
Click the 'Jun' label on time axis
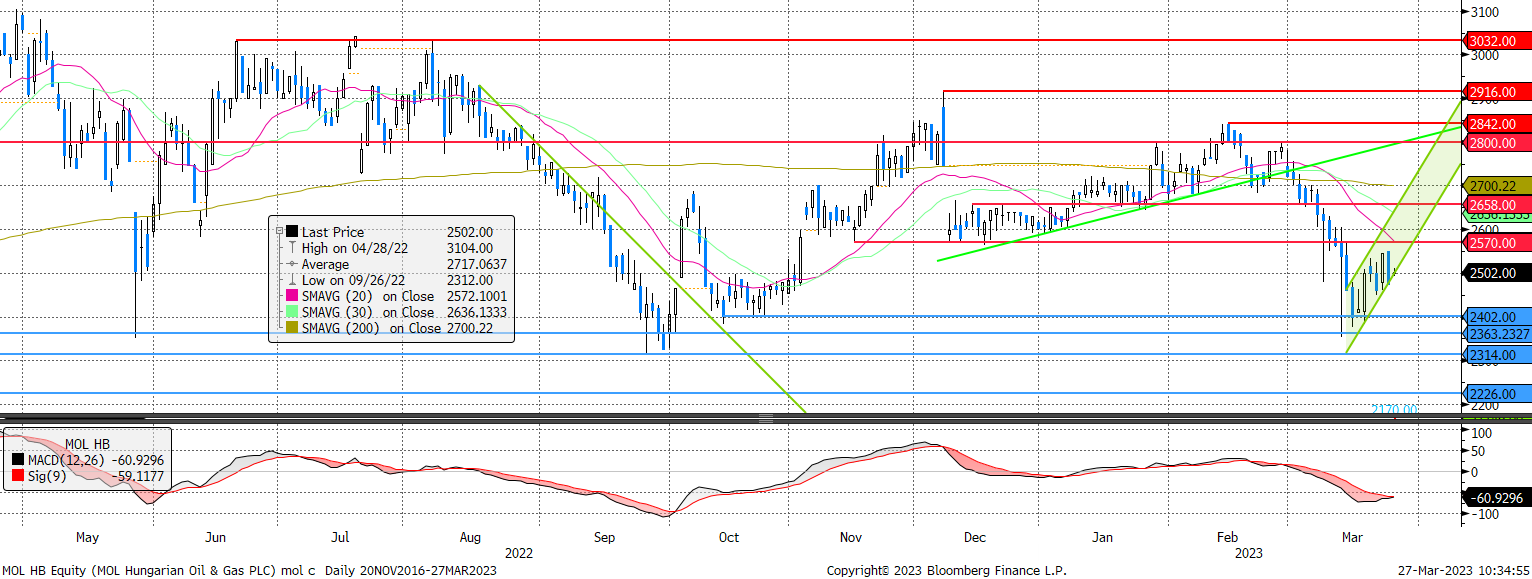pos(217,537)
